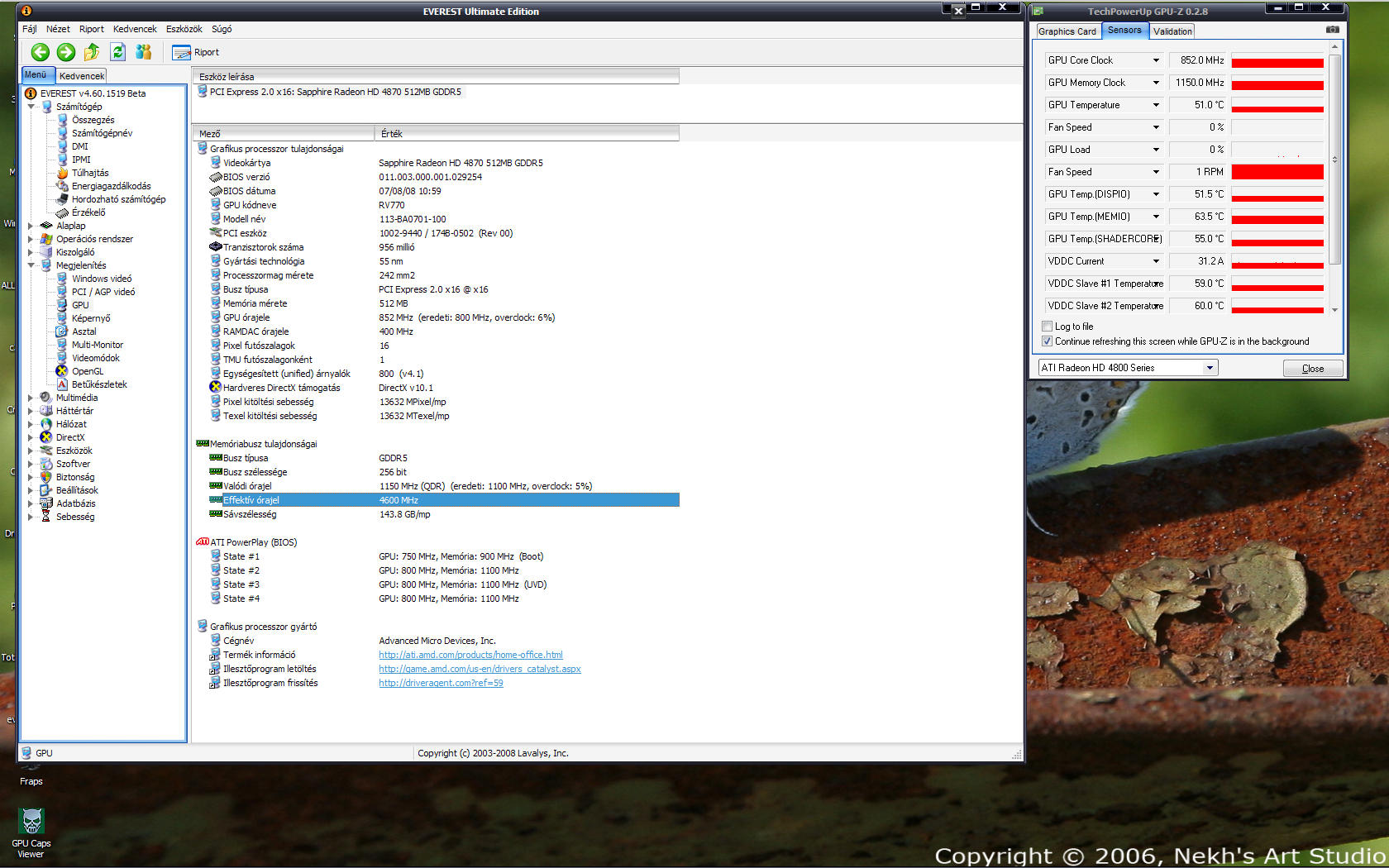The height and width of the screenshot is (868, 1389).
Task: Click the camera screenshot icon in GPU-Z
Action: [x=1332, y=30]
